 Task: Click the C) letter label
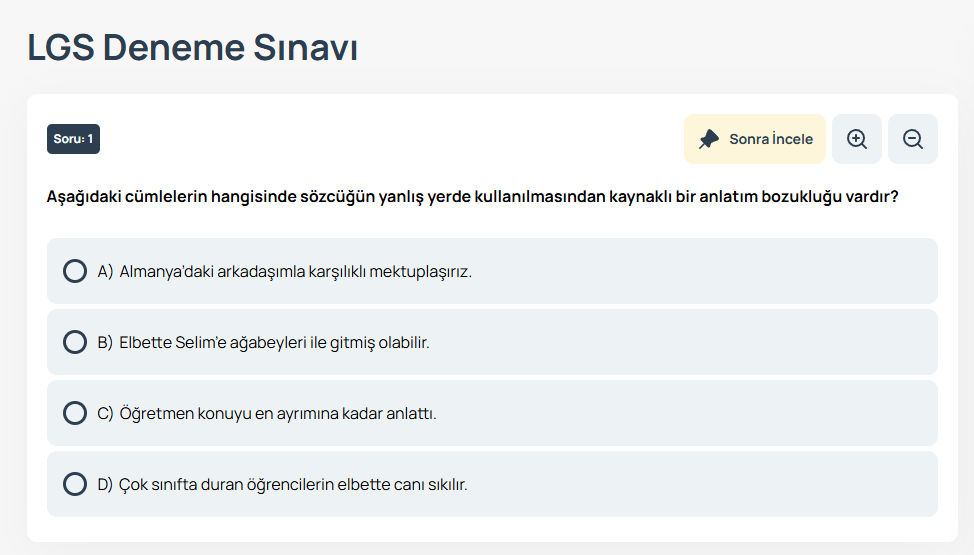(105, 413)
